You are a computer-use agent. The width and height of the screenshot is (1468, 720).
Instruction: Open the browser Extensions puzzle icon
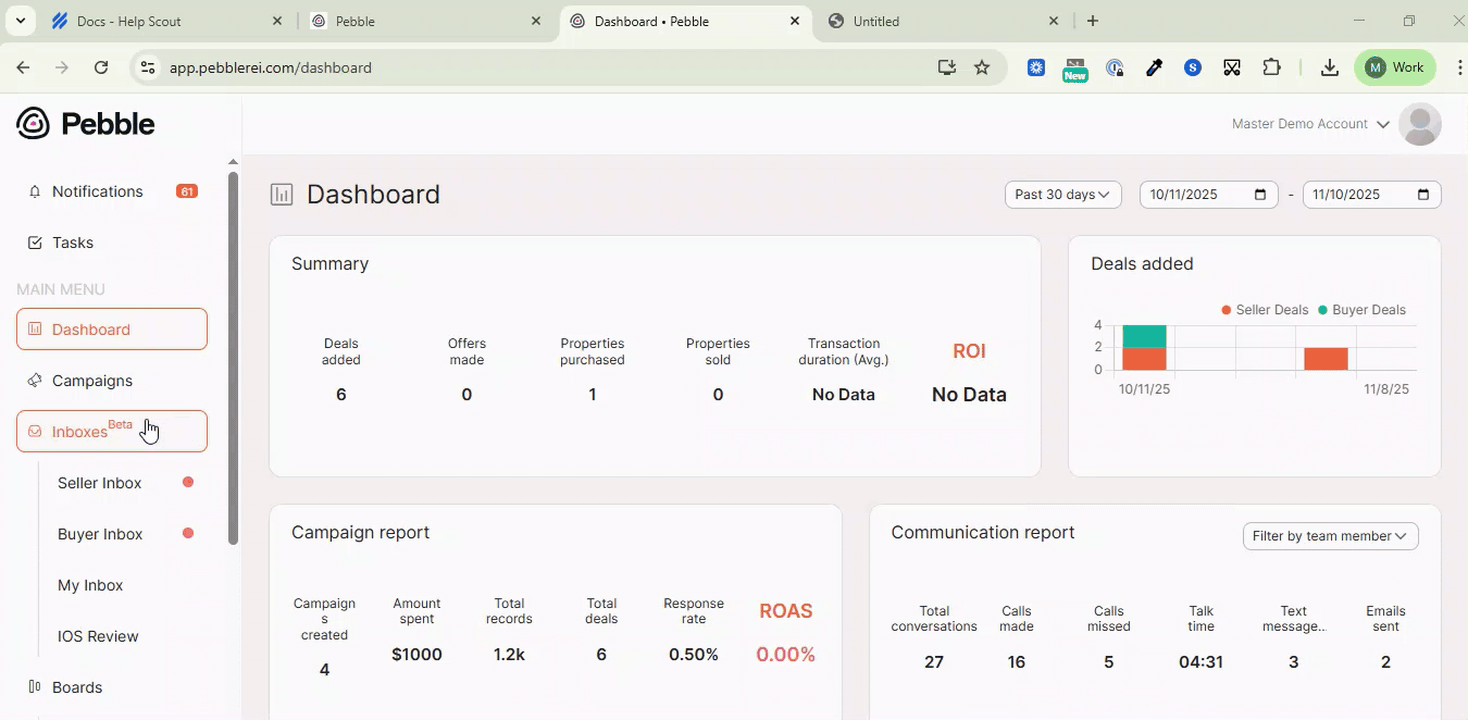click(x=1271, y=68)
